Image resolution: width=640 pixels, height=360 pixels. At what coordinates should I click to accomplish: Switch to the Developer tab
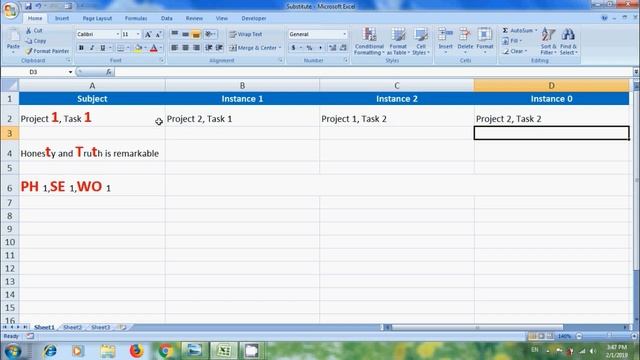click(x=253, y=18)
